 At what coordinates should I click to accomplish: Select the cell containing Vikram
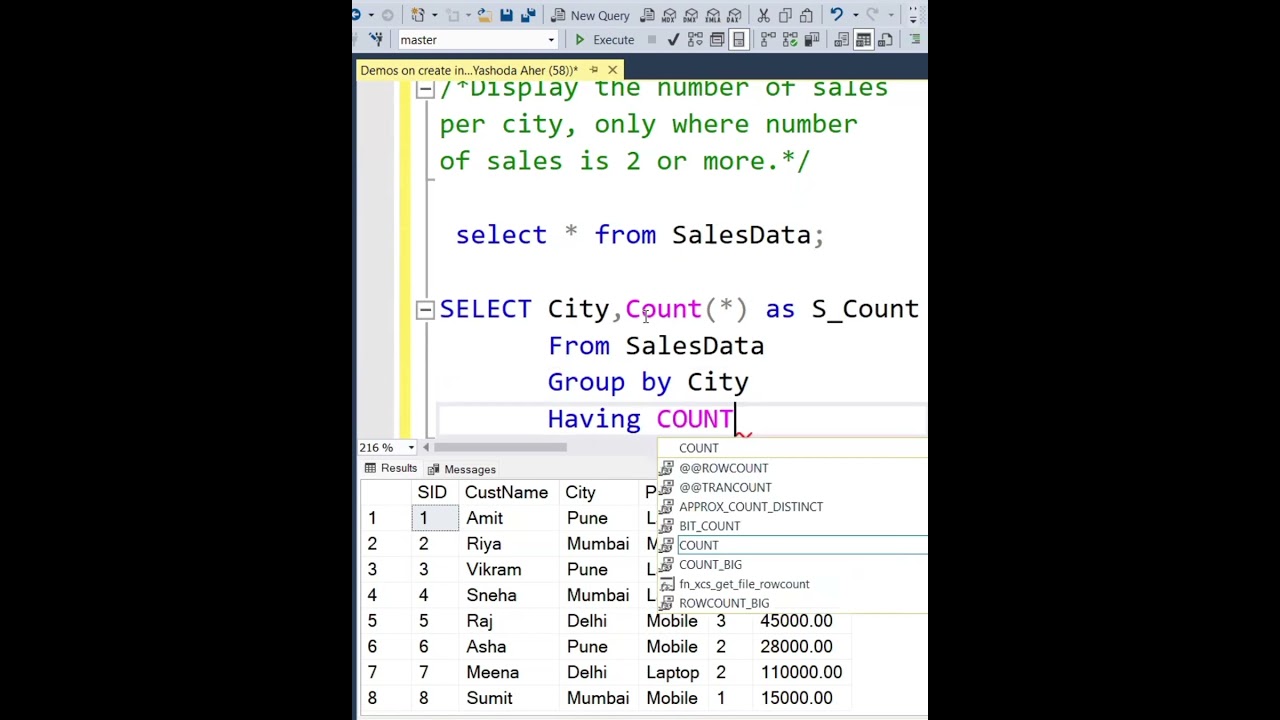point(508,570)
